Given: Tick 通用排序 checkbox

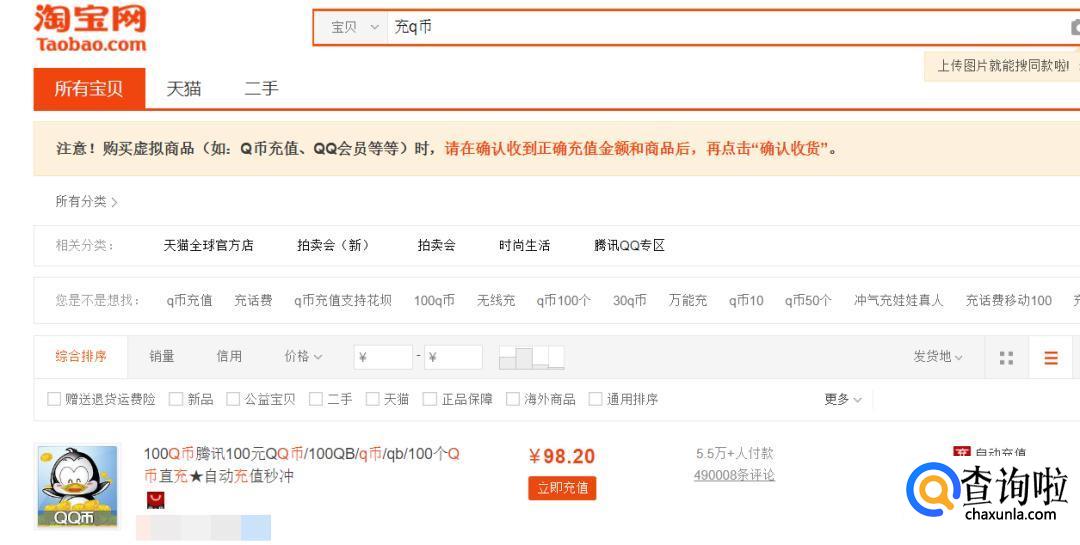Looking at the screenshot, I should click(x=595, y=399).
